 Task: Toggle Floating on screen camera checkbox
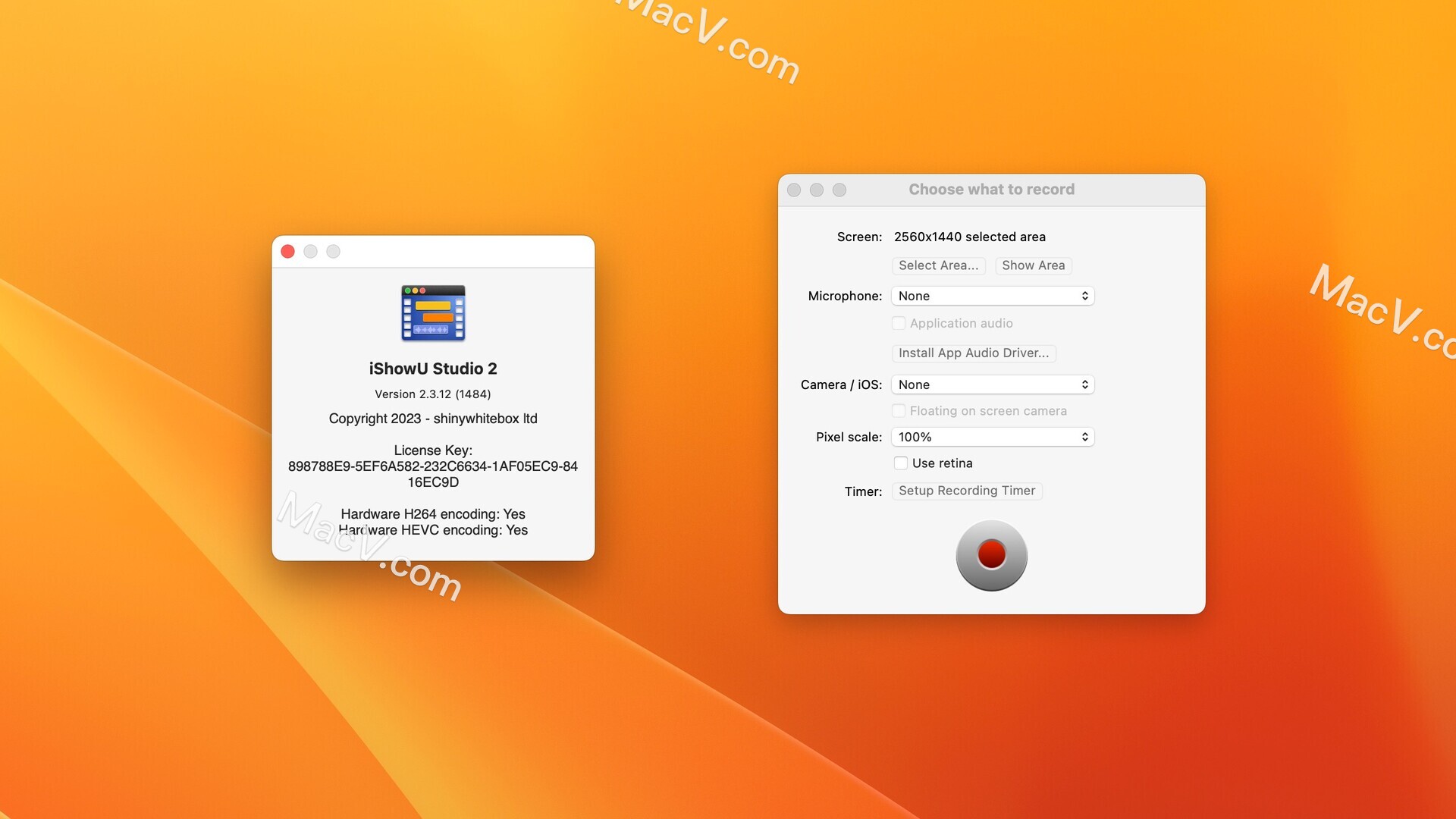click(899, 411)
